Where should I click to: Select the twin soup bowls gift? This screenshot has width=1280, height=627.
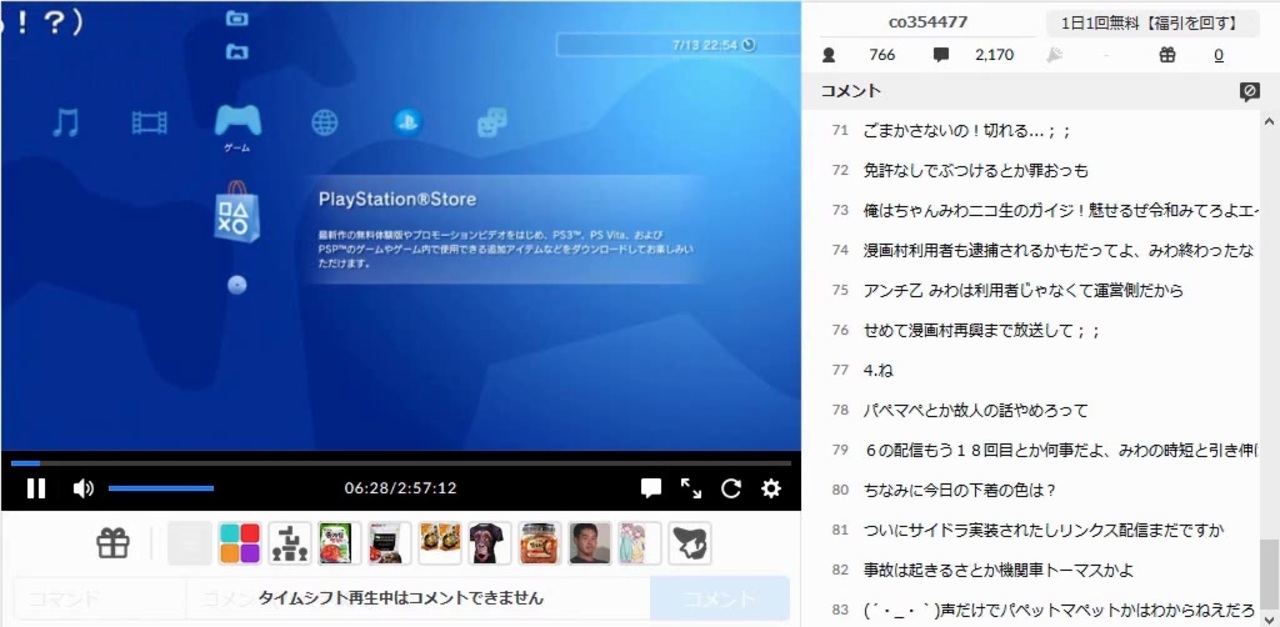pyautogui.click(x=439, y=543)
